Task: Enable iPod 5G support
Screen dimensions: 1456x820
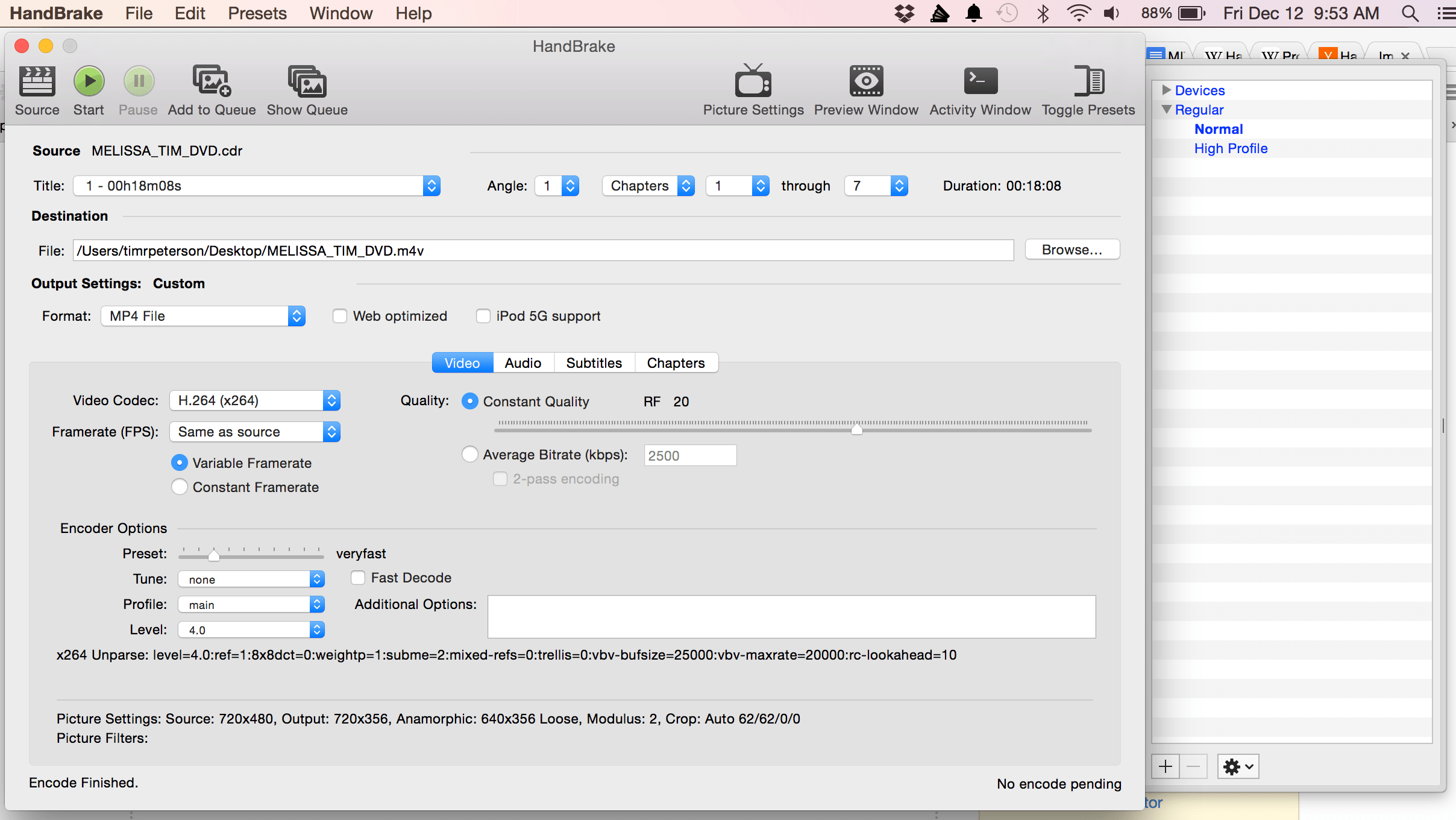Action: pos(483,315)
